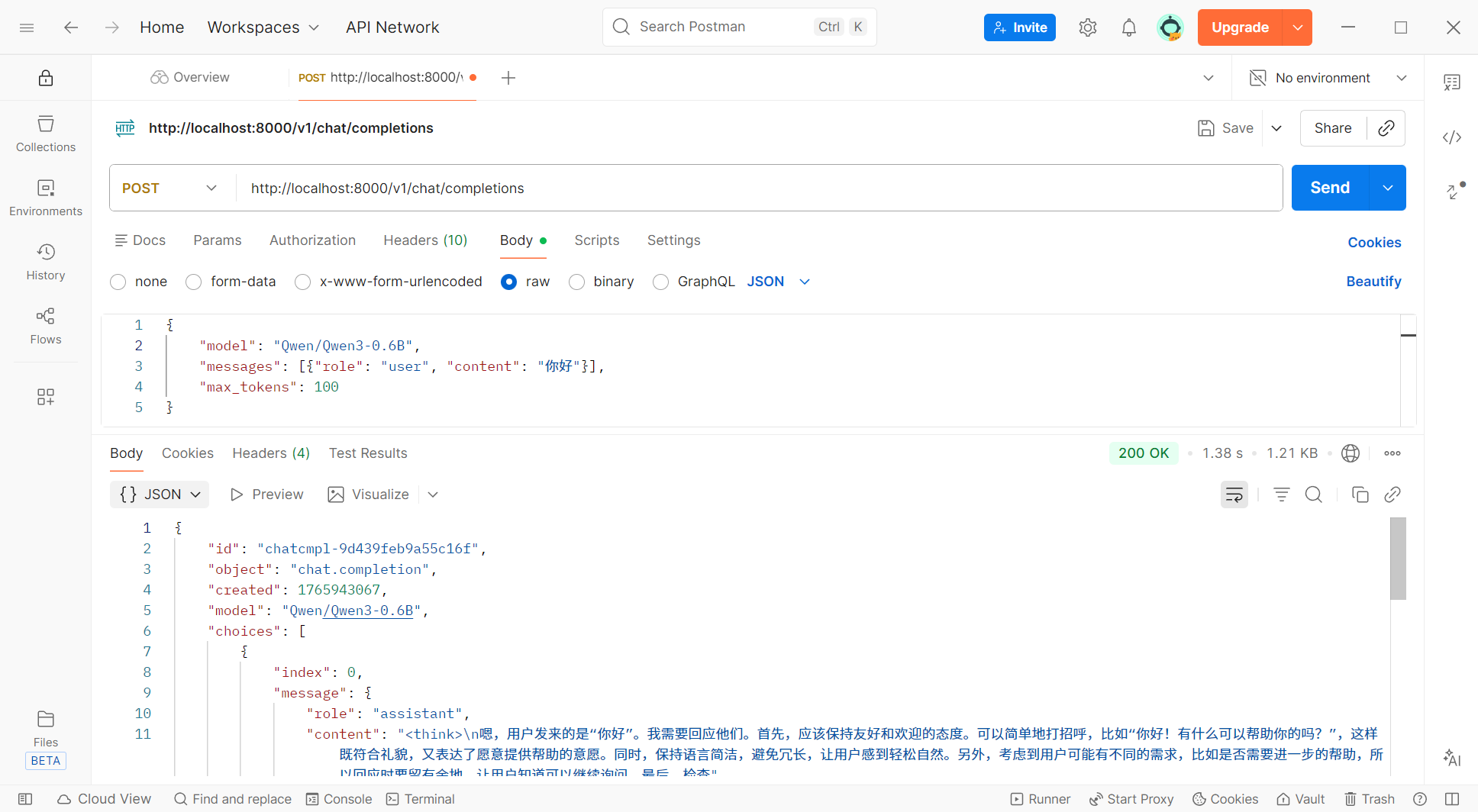Image resolution: width=1478 pixels, height=812 pixels.
Task: Switch to the Authorization tab
Action: coord(312,240)
